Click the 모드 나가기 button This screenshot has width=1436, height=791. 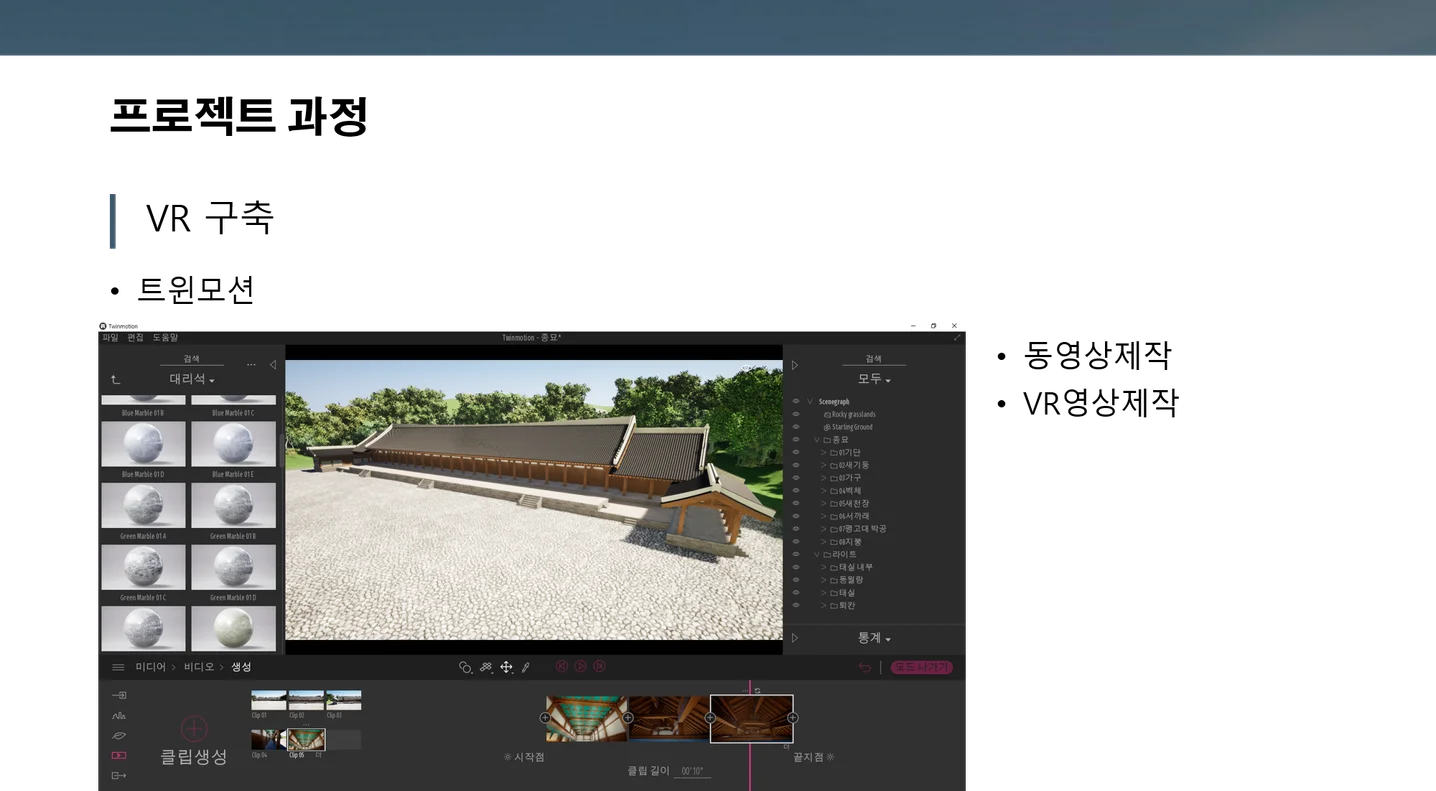922,667
